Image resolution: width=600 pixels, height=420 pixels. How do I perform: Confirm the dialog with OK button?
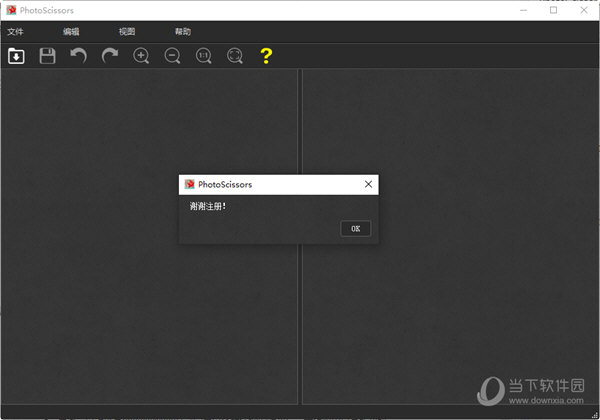[355, 229]
